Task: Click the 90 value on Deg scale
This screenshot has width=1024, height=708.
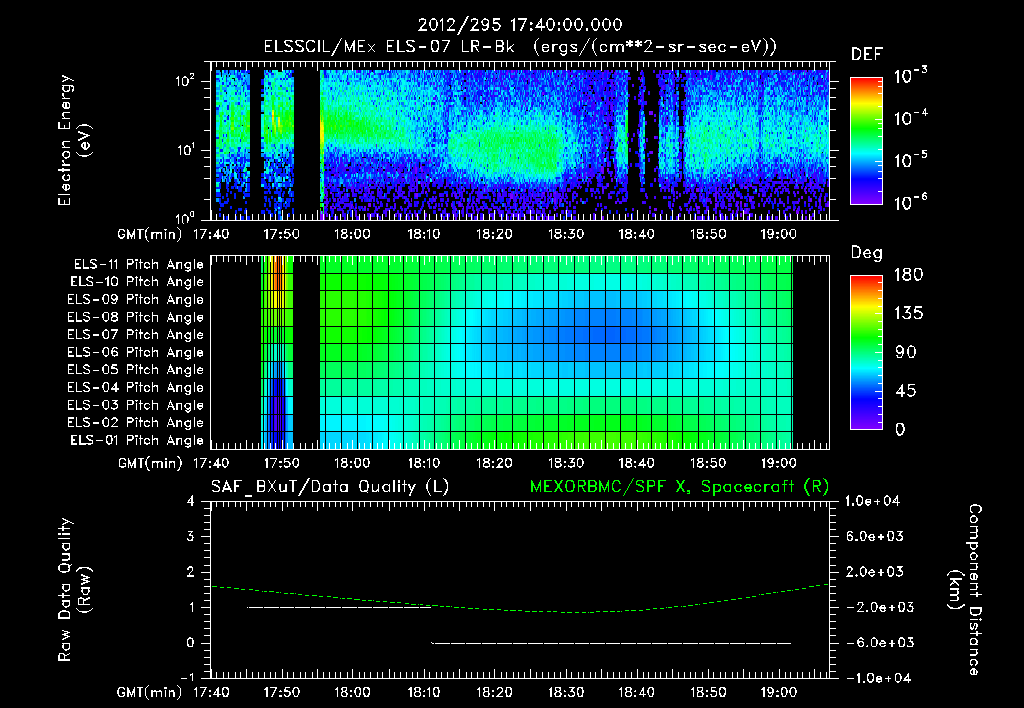Action: (x=905, y=352)
